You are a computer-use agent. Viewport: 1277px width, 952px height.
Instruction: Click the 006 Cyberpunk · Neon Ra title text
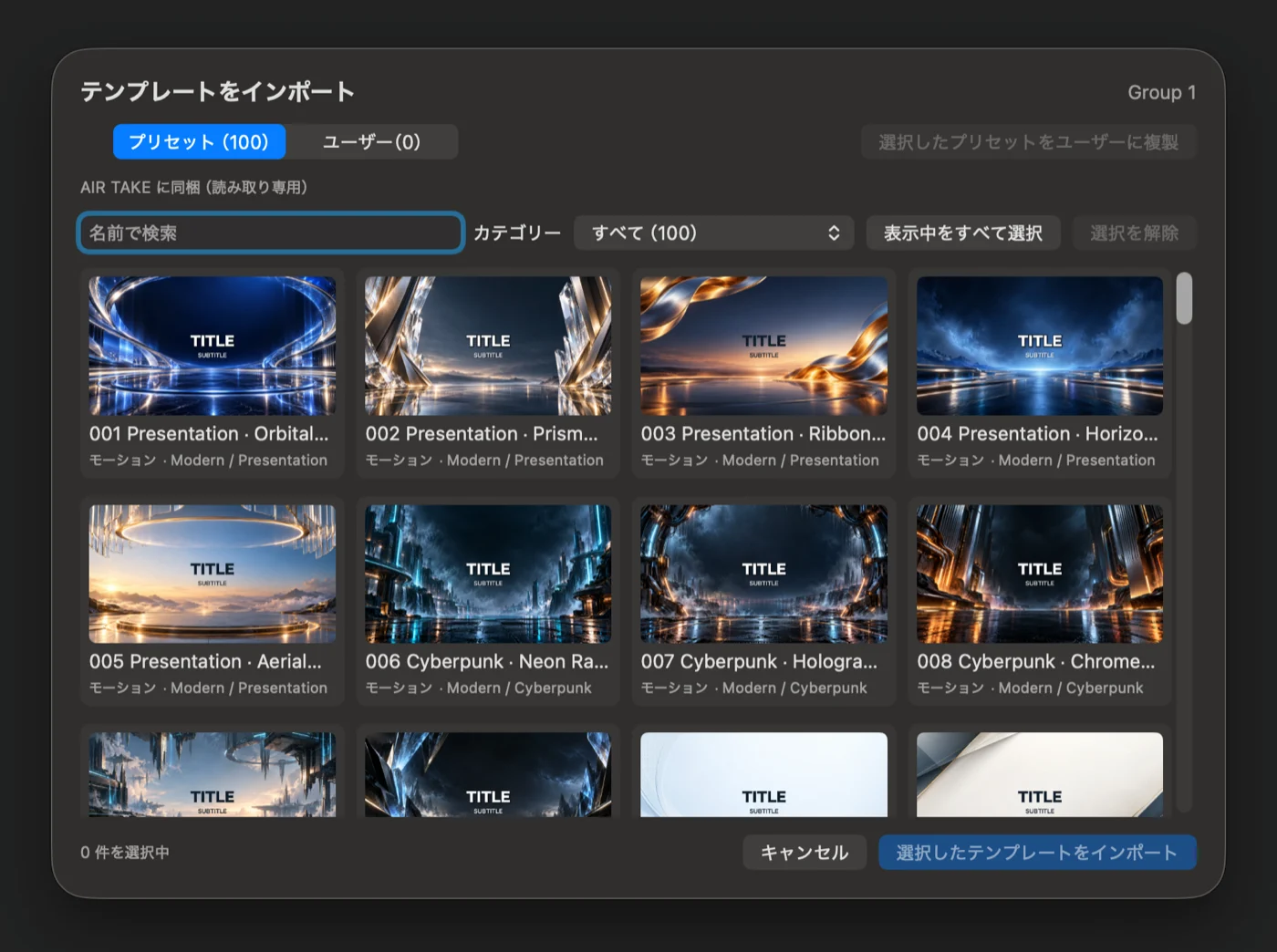coord(487,662)
